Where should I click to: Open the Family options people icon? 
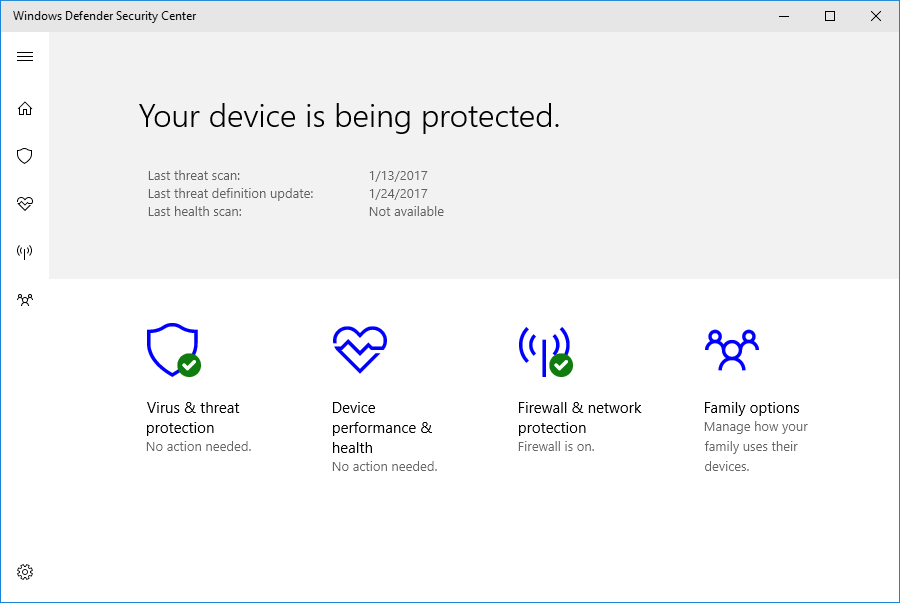[731, 349]
